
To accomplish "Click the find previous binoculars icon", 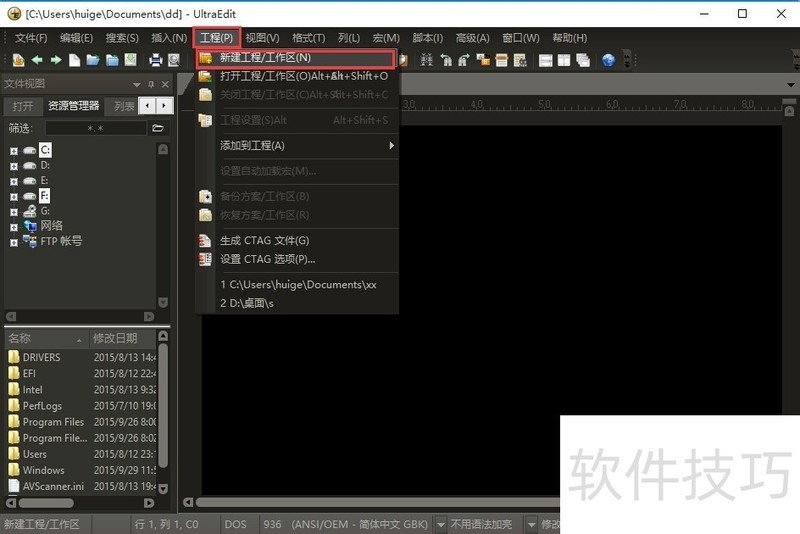I will tap(446, 60).
